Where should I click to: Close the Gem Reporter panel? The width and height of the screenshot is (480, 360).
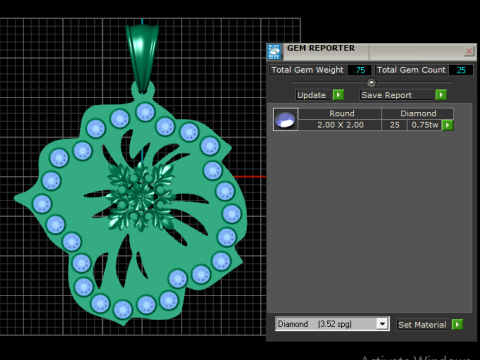[469, 51]
